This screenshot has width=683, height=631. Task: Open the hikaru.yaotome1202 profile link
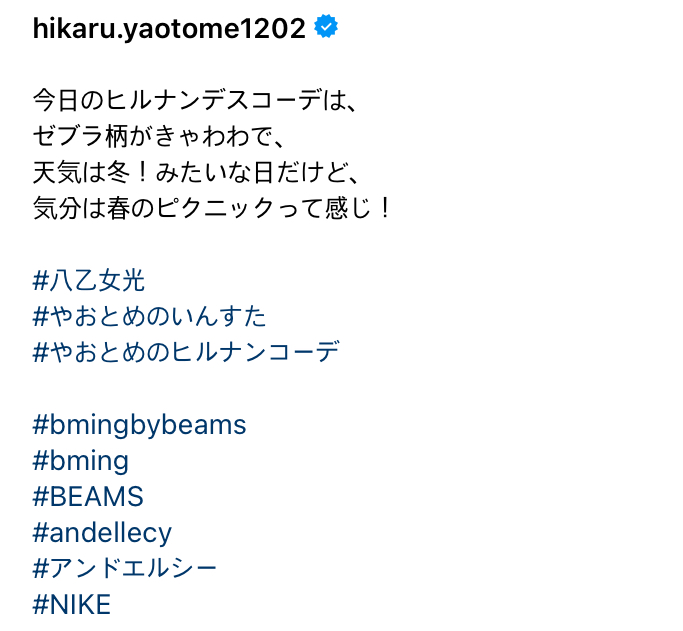click(169, 29)
